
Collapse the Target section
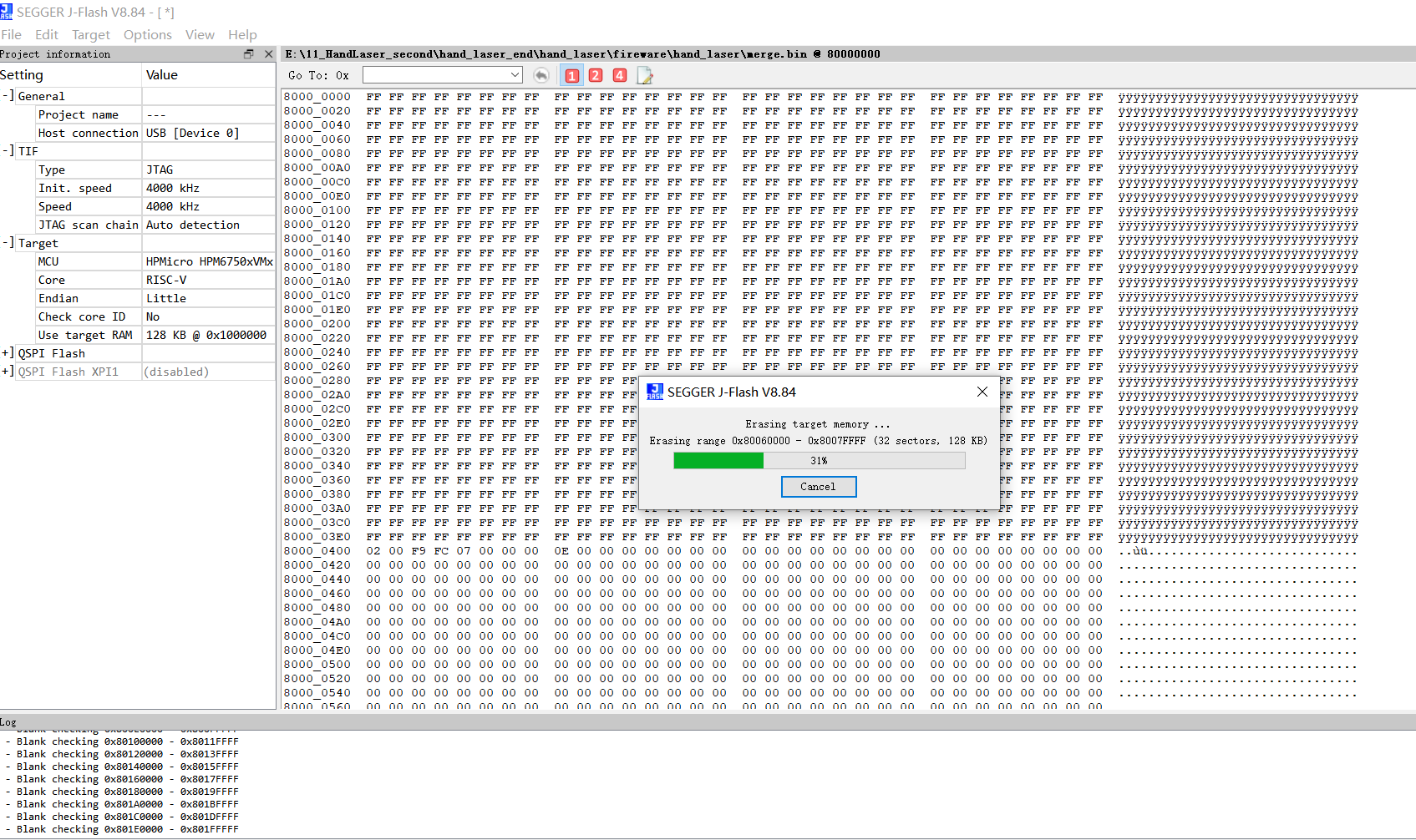pos(8,243)
